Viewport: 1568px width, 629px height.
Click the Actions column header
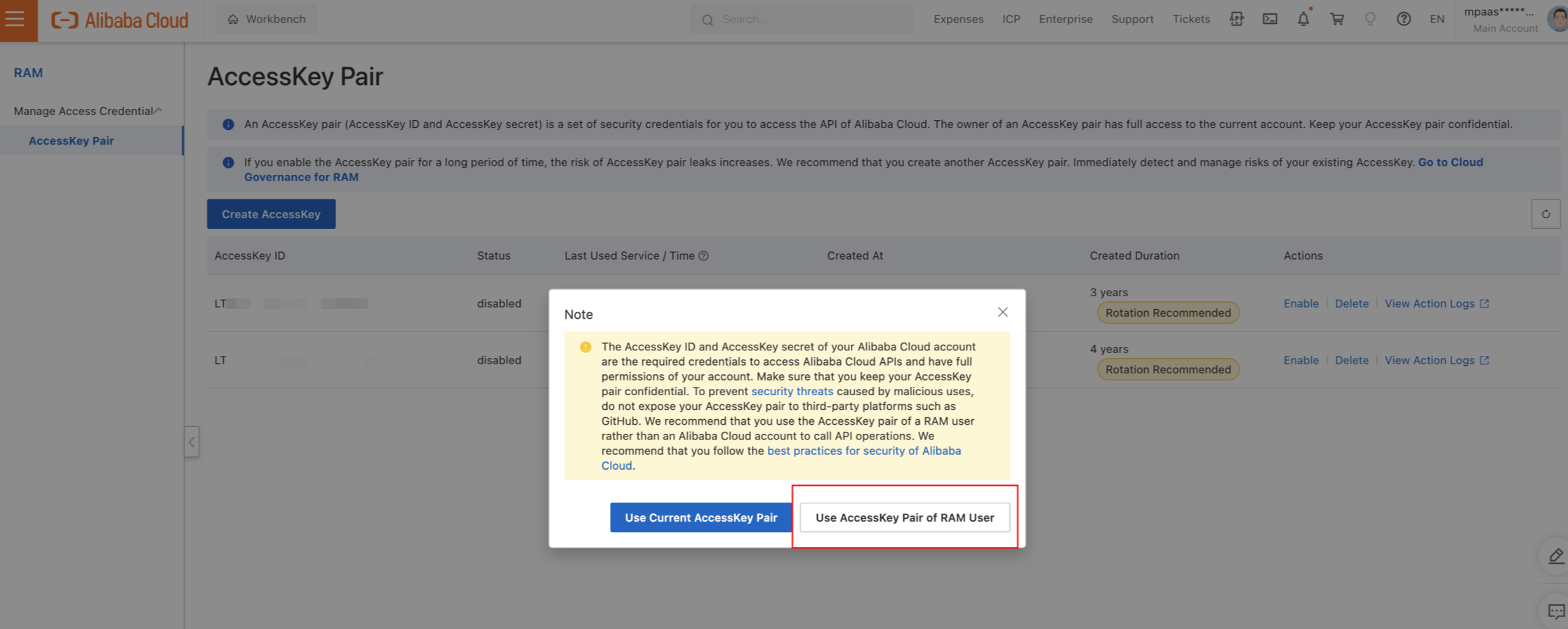(x=1303, y=256)
